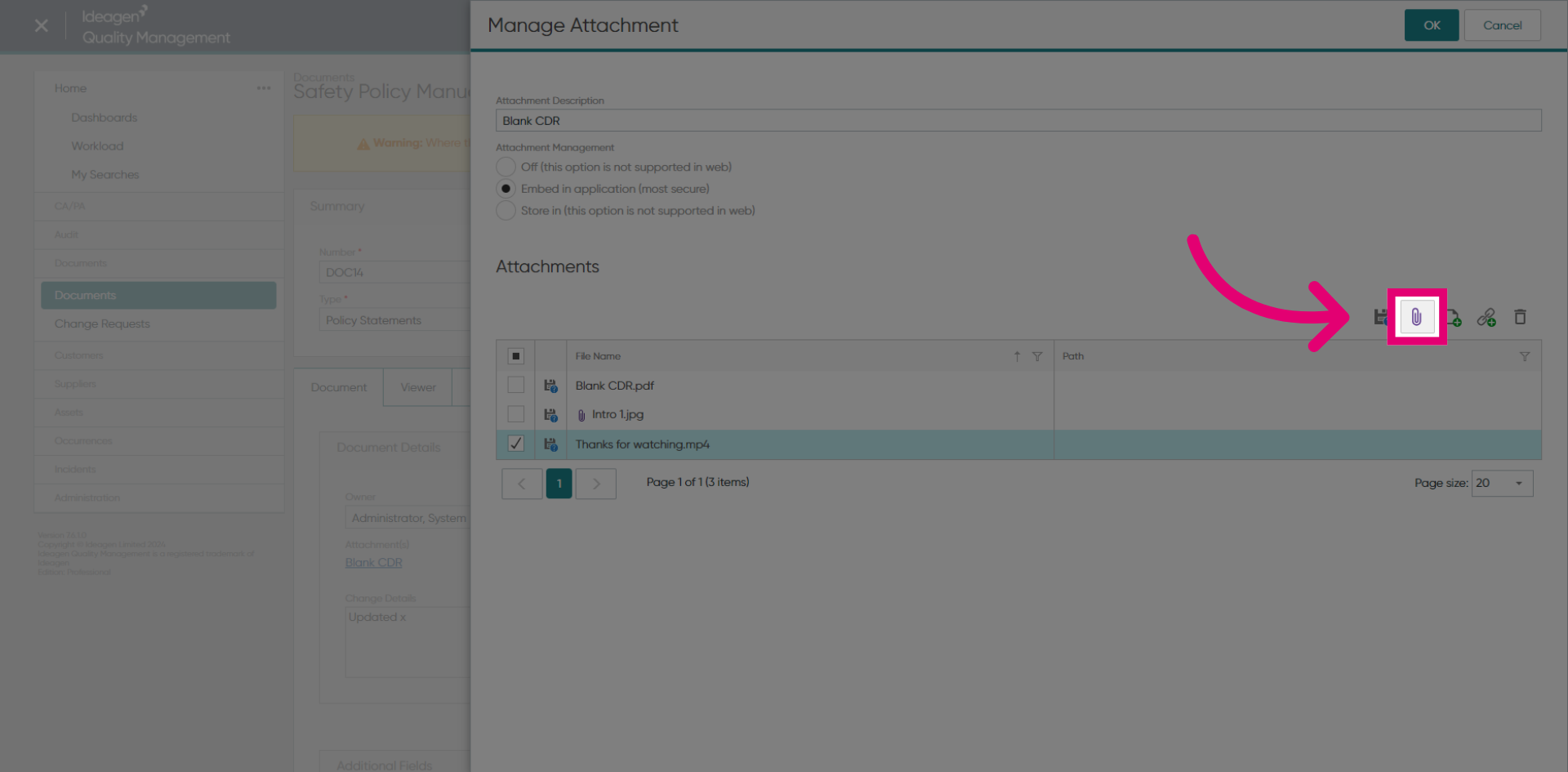This screenshot has width=1568, height=772.
Task: Uncheck the box for Thanks for watching.mp4
Action: 516,444
